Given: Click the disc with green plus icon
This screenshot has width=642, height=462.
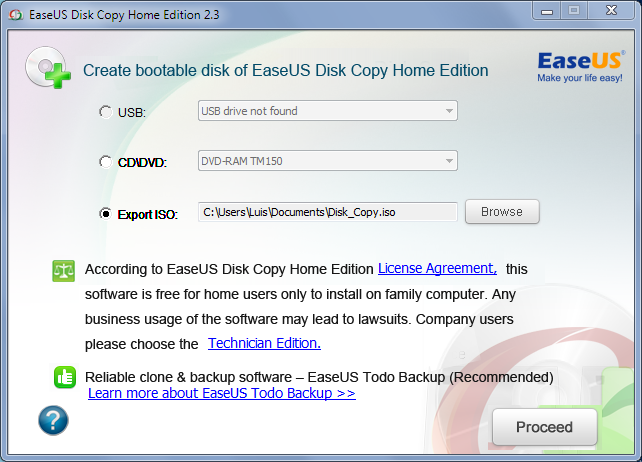Looking at the screenshot, I should tap(47, 68).
